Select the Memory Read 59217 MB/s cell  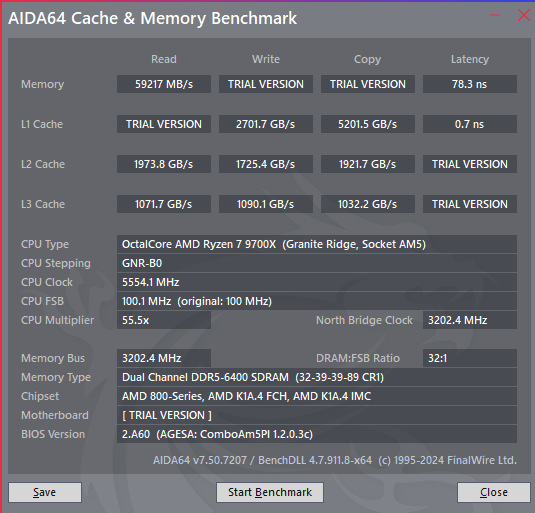(x=164, y=84)
